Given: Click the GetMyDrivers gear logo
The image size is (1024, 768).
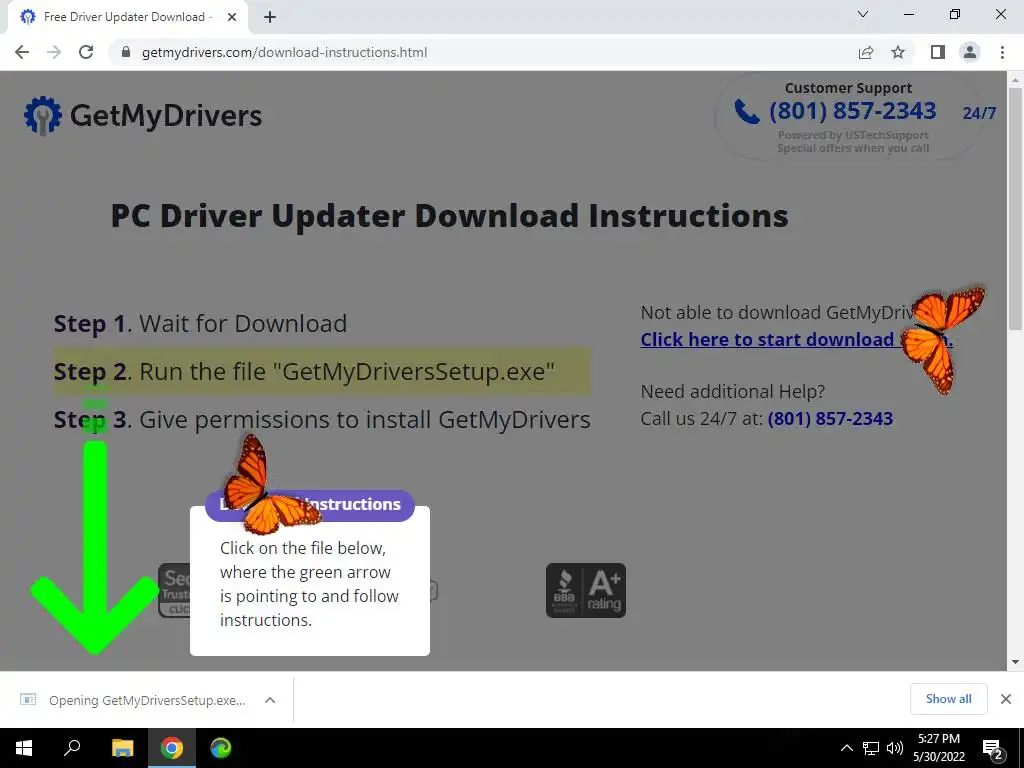Looking at the screenshot, I should pyautogui.click(x=42, y=116).
